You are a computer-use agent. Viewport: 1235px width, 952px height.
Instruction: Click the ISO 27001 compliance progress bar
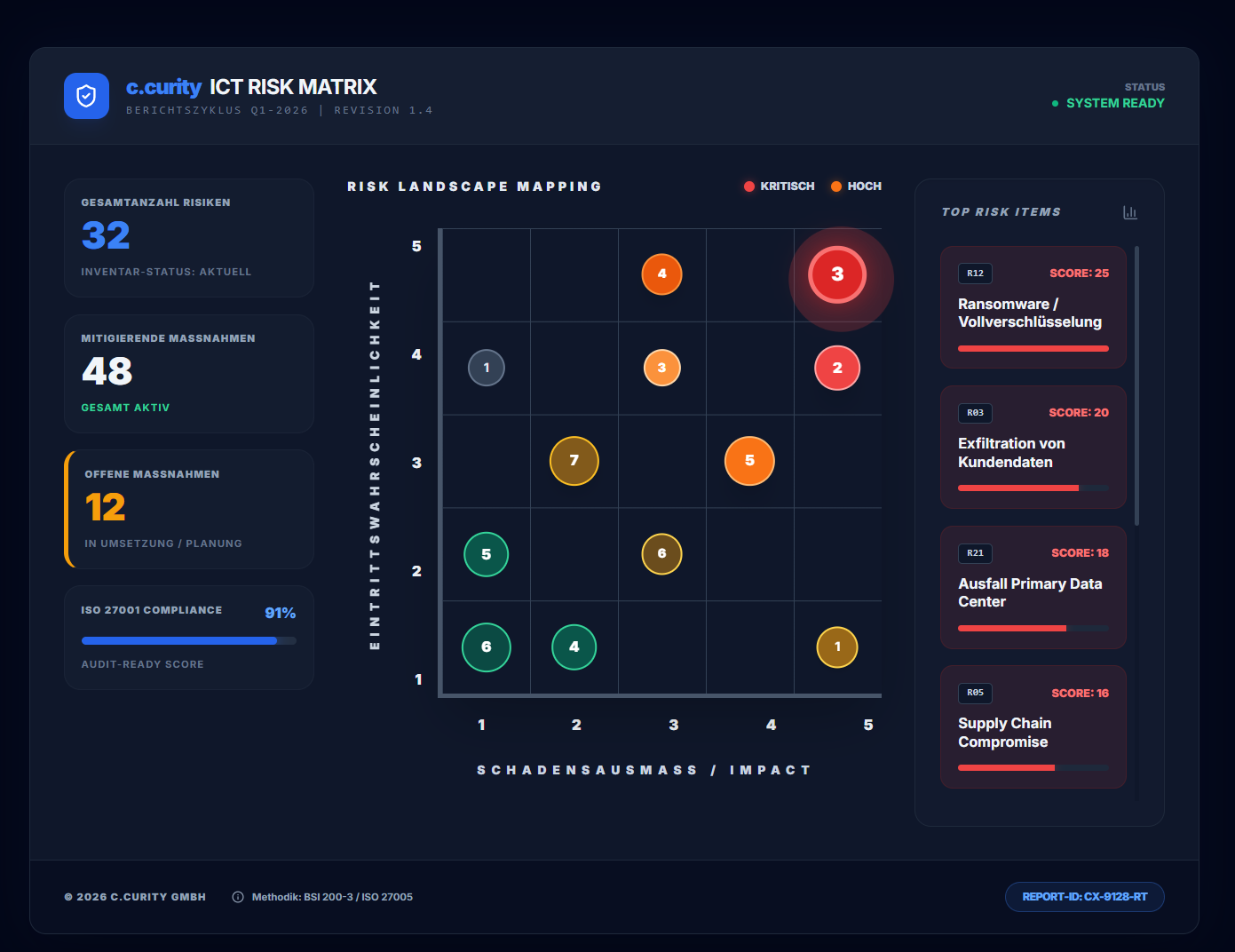point(189,640)
